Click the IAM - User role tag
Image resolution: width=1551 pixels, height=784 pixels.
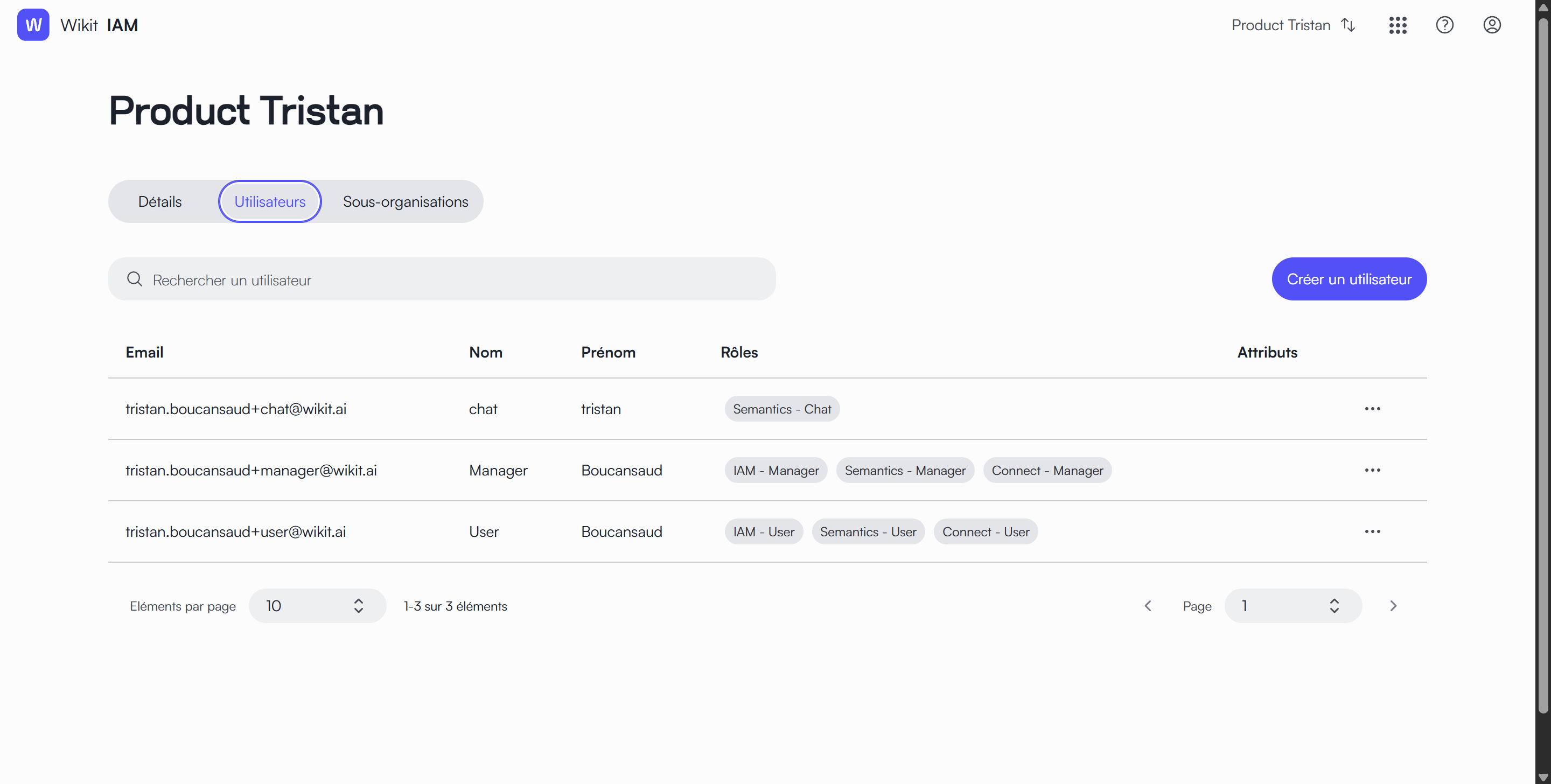click(764, 531)
